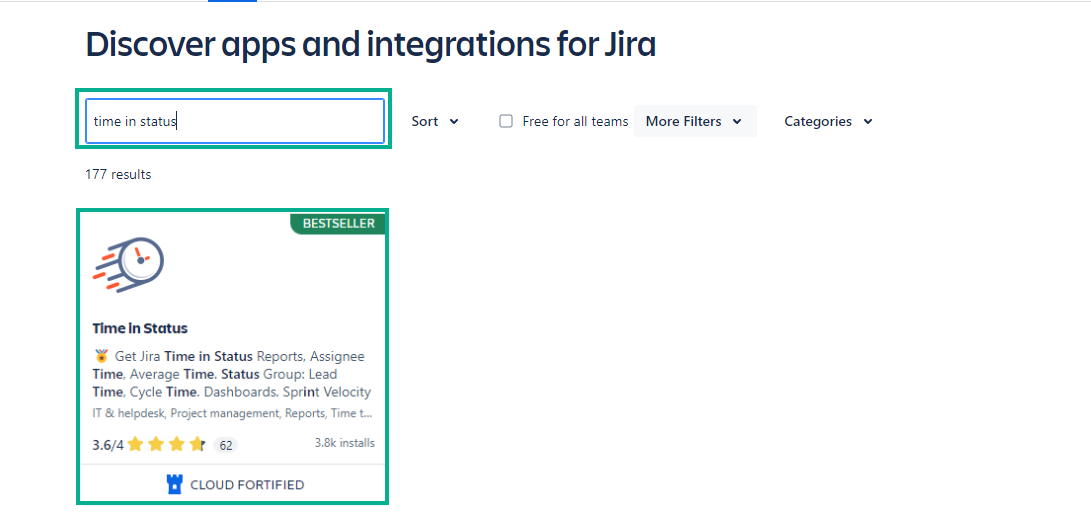The width and height of the screenshot is (1091, 515).
Task: Open the Sort dropdown
Action: (436, 121)
